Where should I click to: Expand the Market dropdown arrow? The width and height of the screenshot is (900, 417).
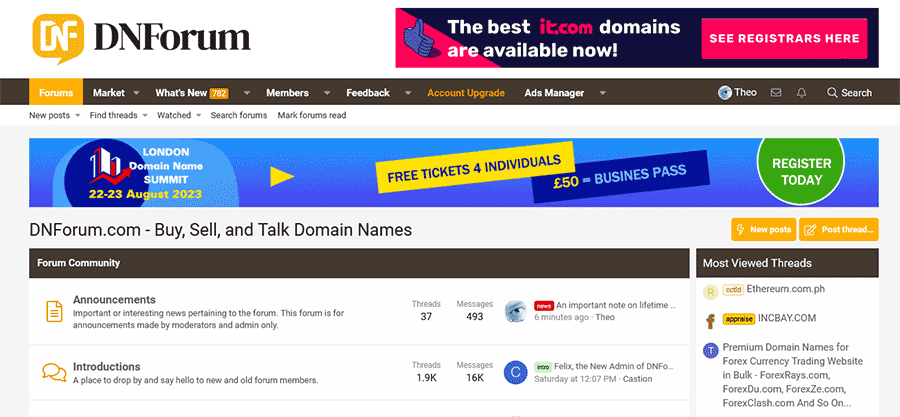(137, 93)
